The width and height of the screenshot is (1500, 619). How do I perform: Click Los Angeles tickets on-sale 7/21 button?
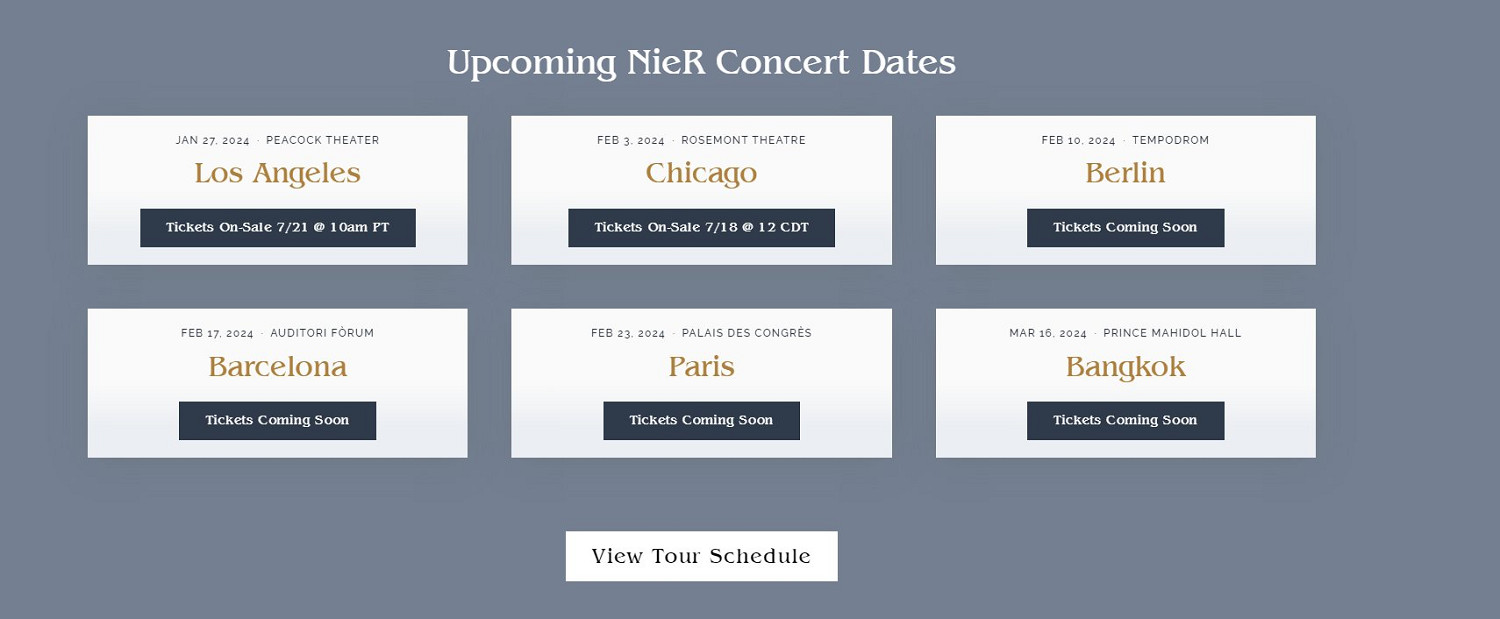click(277, 228)
